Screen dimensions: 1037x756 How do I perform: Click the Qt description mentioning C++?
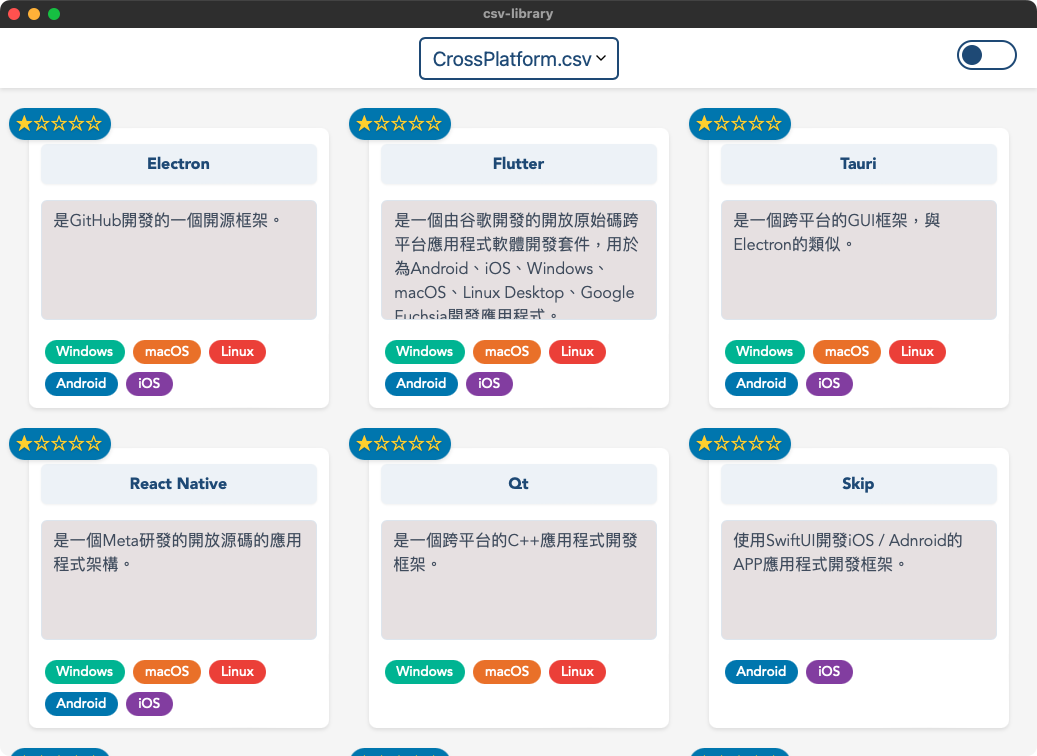pyautogui.click(x=518, y=580)
